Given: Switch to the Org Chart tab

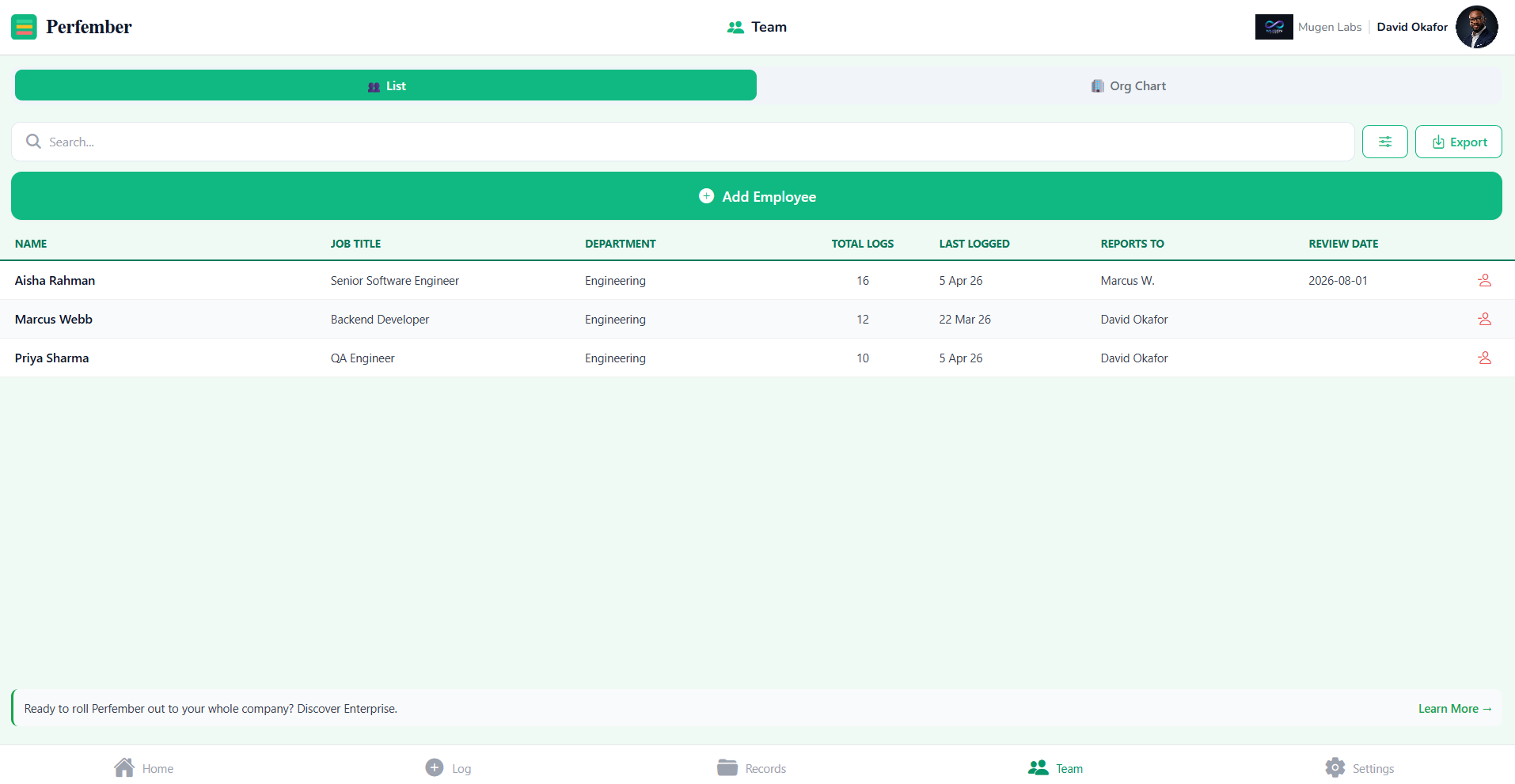Looking at the screenshot, I should [x=1129, y=85].
